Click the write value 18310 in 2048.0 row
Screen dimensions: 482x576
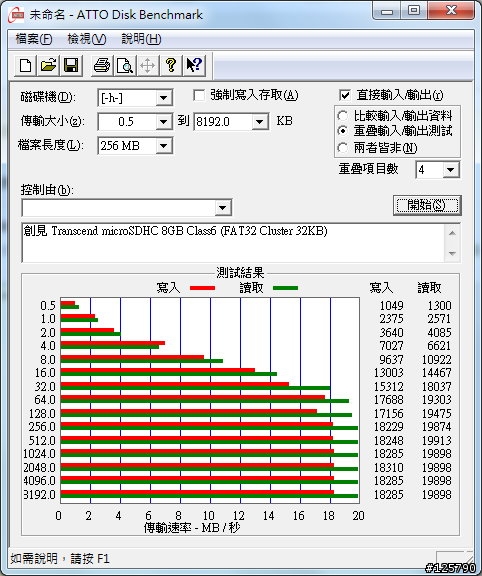389,468
